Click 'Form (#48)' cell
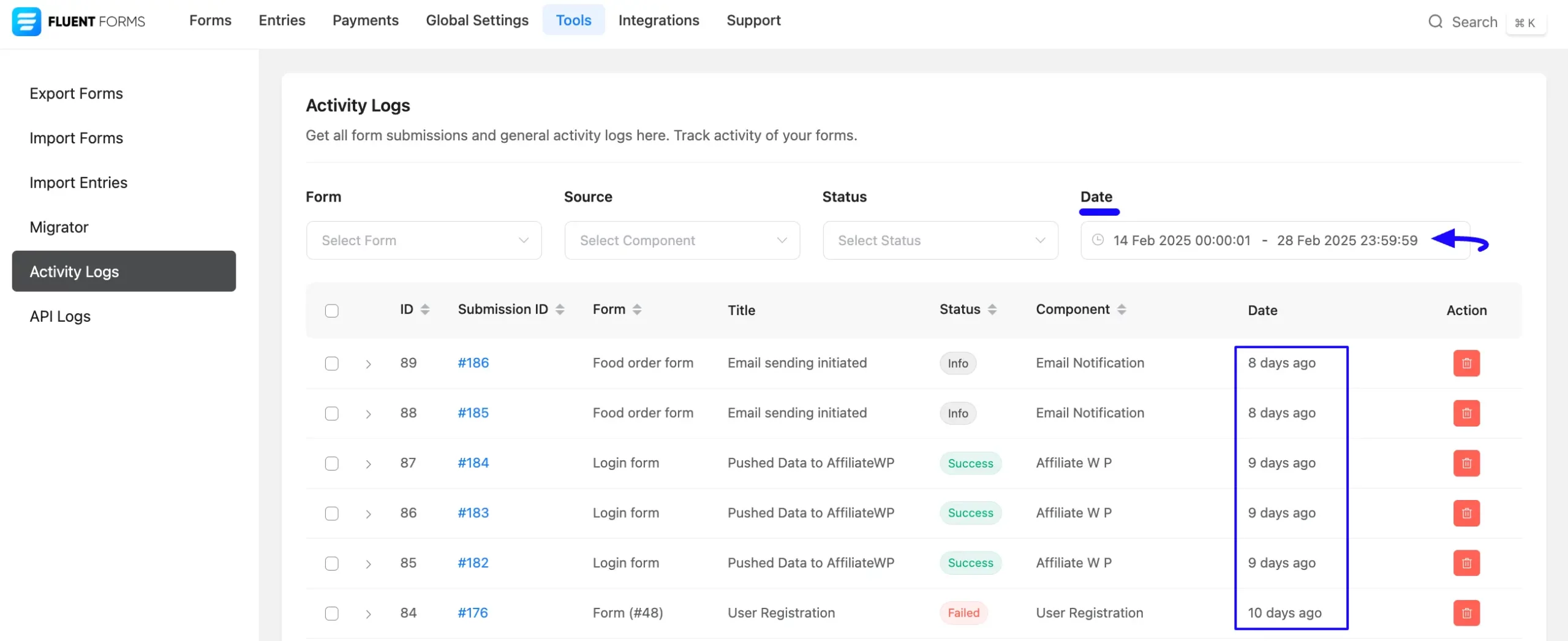Viewport: 1568px width, 641px height. click(x=628, y=613)
